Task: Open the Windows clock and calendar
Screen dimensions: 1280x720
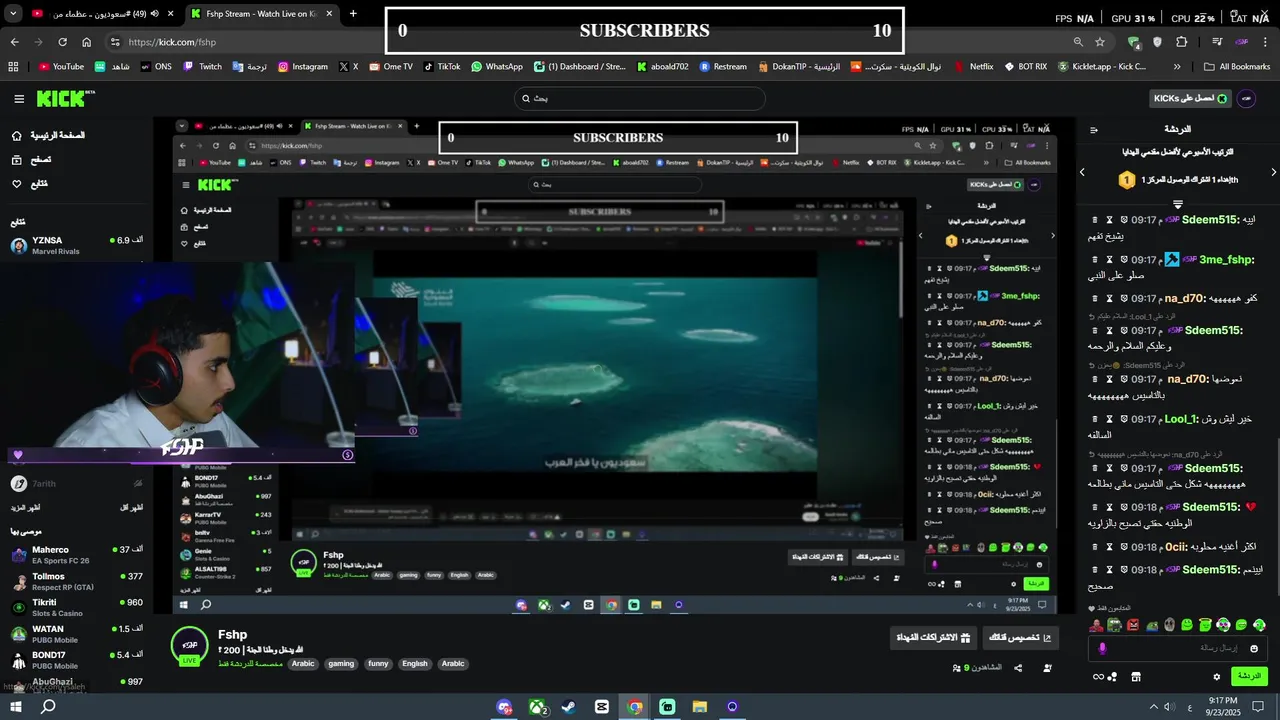Action: click(x=1224, y=707)
